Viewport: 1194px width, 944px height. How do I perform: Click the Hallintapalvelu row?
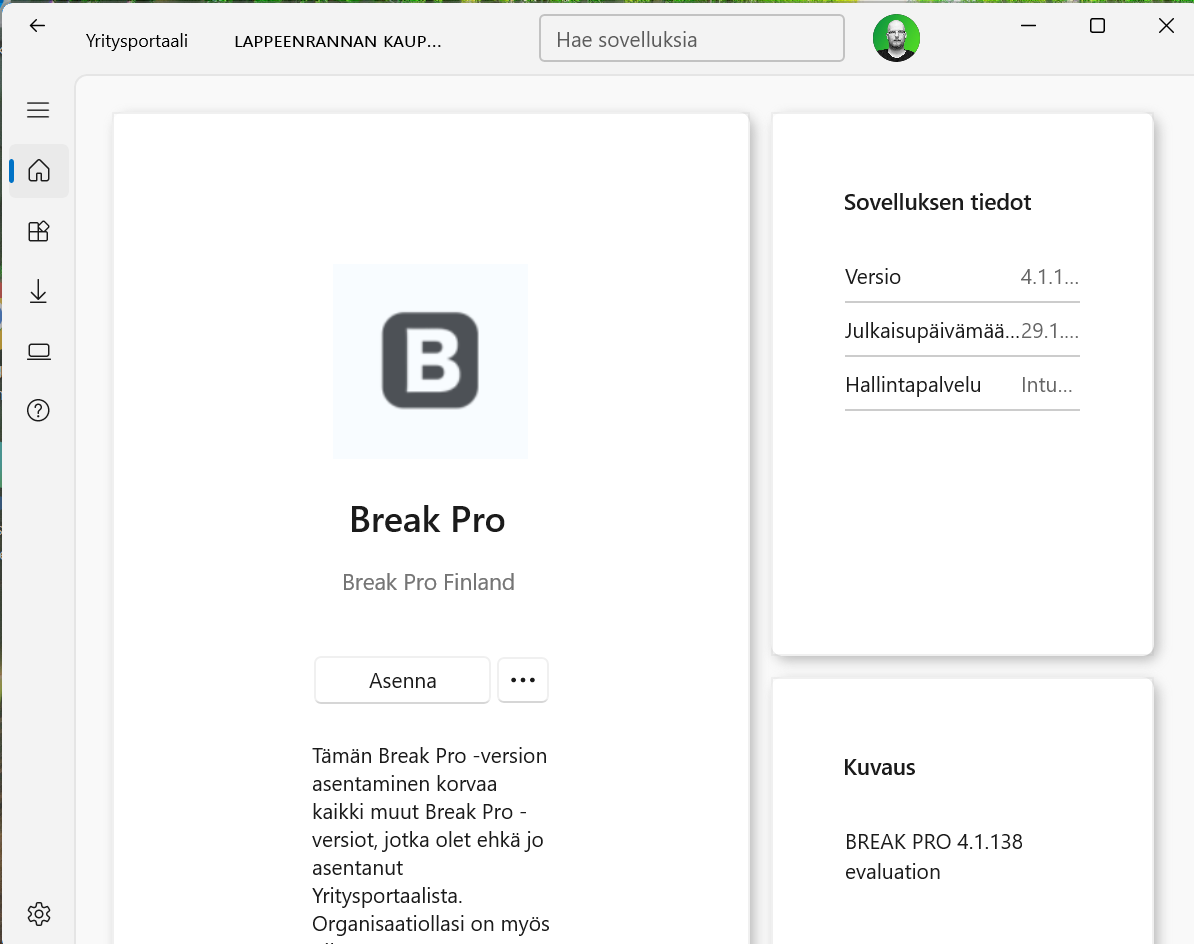tap(962, 385)
